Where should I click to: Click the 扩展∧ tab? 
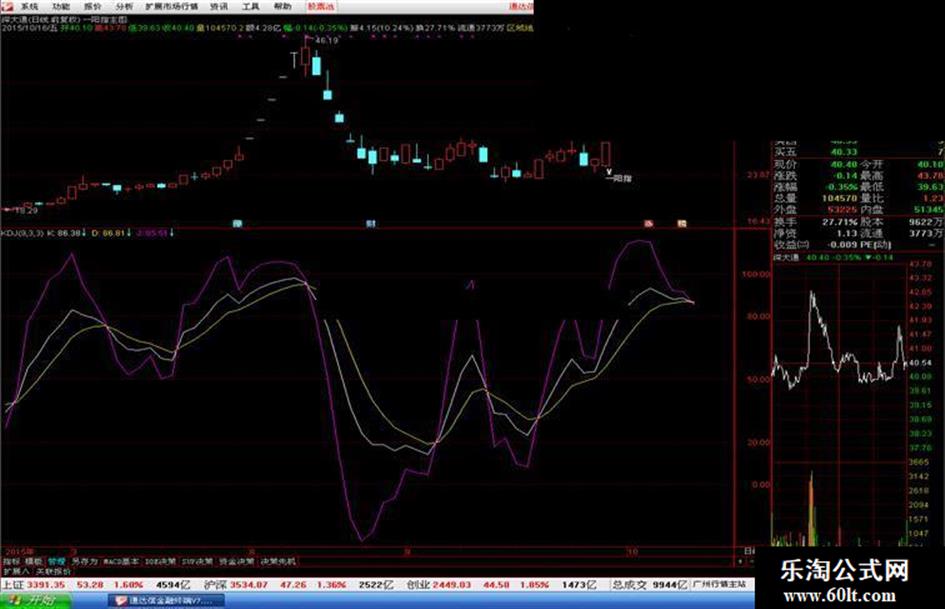16,571
